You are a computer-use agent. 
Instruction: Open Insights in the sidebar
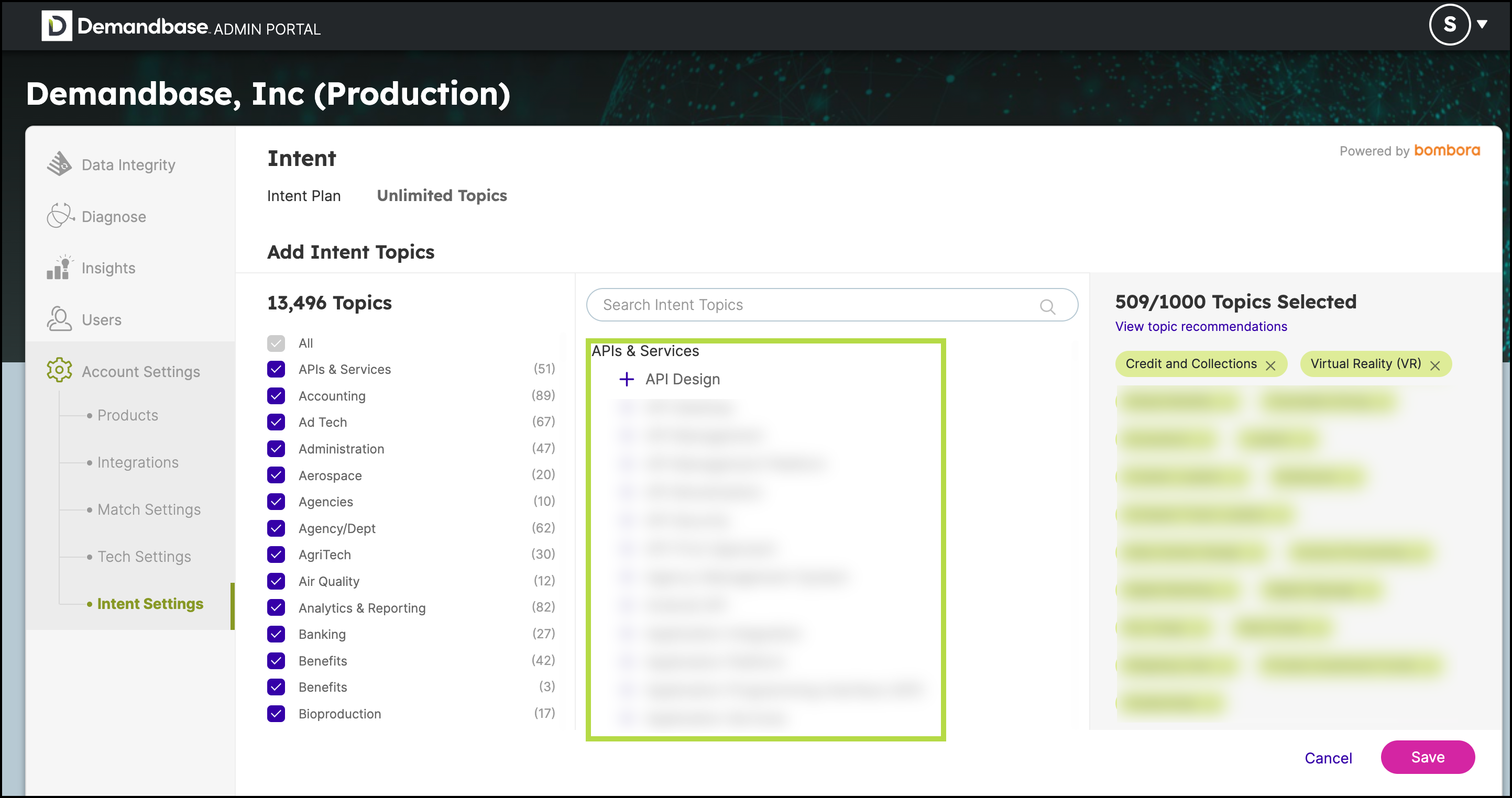[108, 268]
